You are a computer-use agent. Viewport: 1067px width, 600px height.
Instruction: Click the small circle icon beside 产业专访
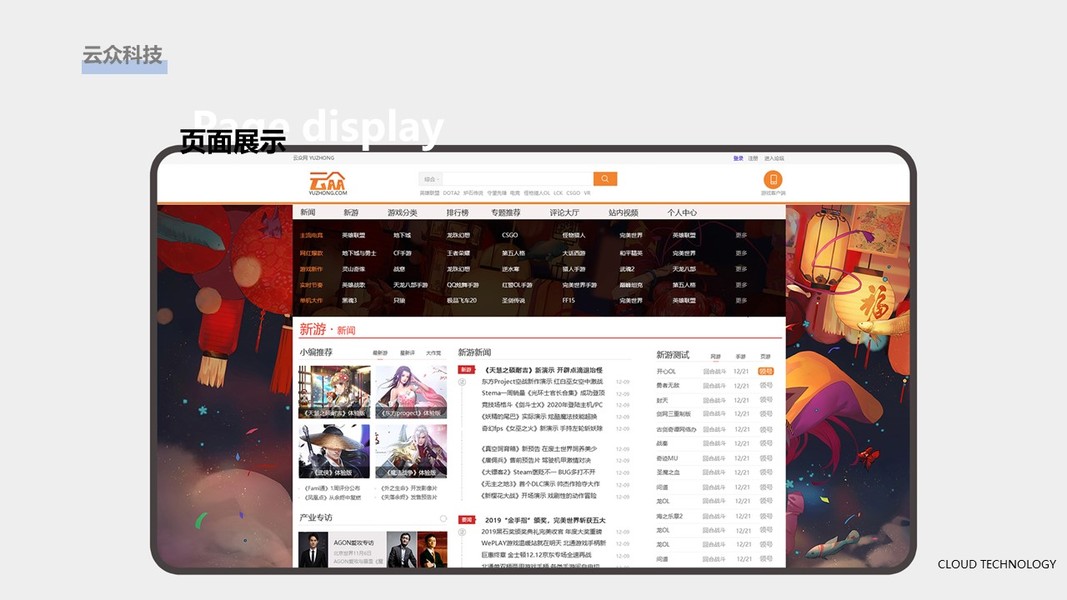coord(443,518)
